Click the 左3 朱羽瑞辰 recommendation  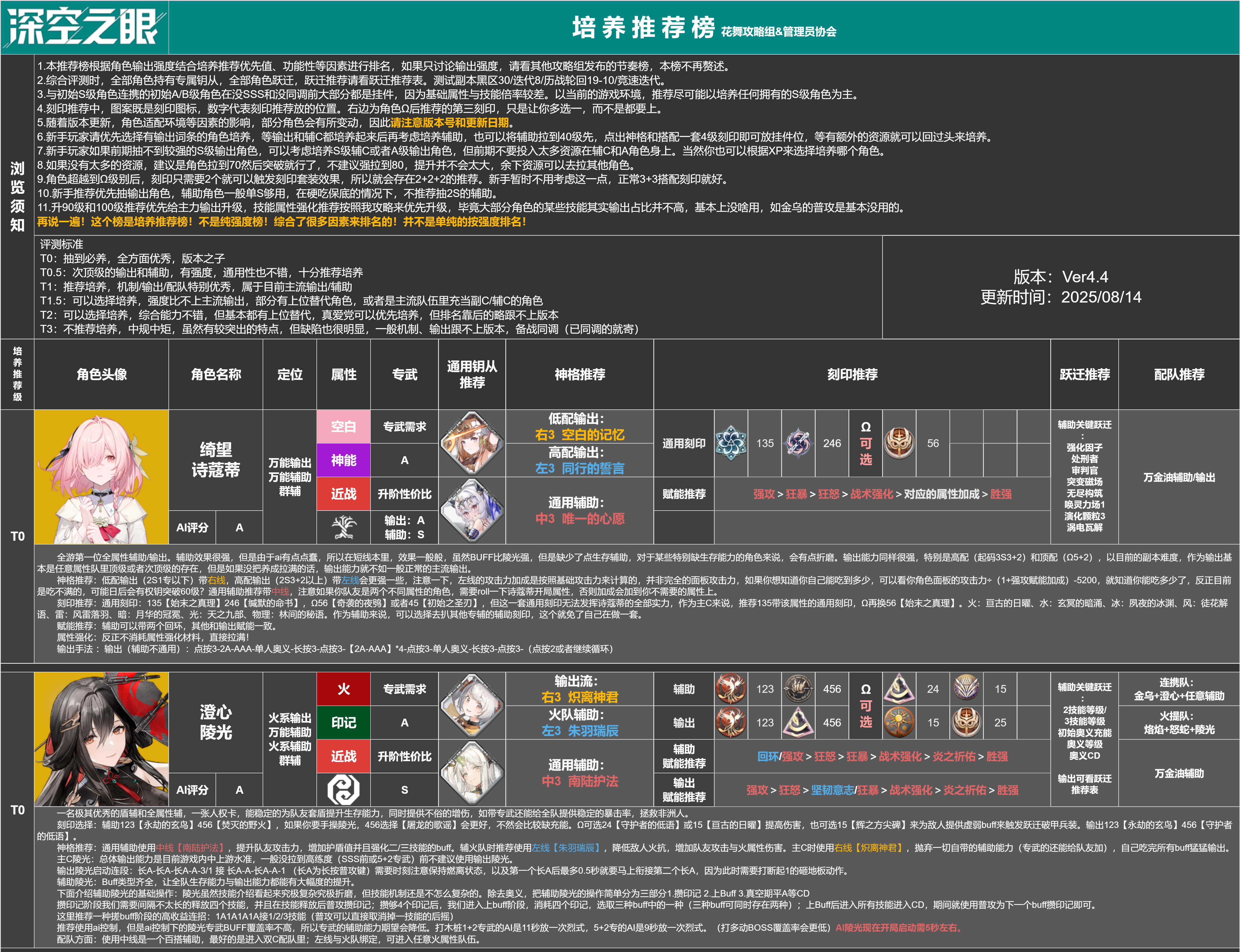[579, 730]
